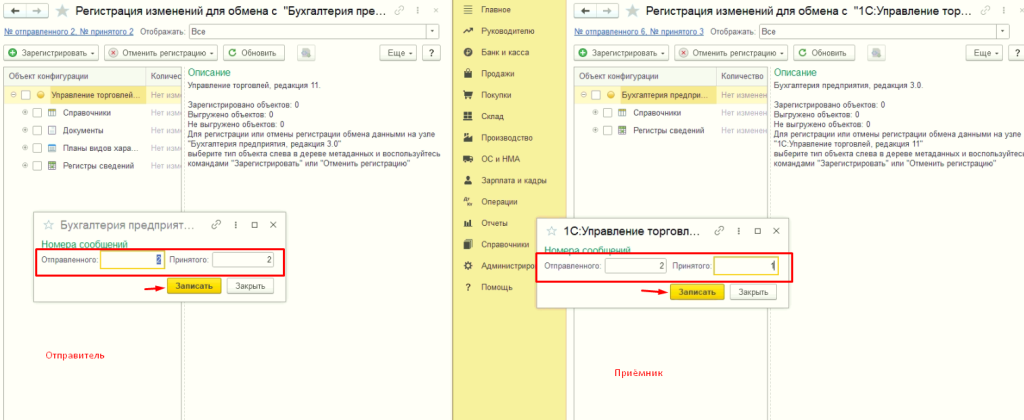This screenshot has height=420, width=1024.
Task: Focus Отправленного field in 1С:Управление торговлей dialog
Action: (635, 266)
